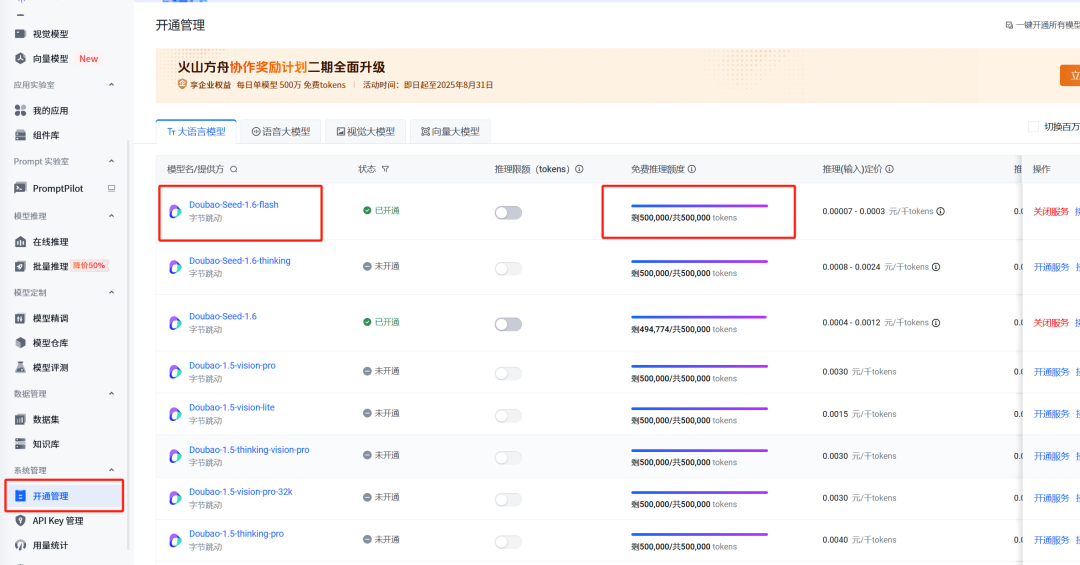
Task: Click the 我的应用 sidebar icon
Action: [21, 110]
